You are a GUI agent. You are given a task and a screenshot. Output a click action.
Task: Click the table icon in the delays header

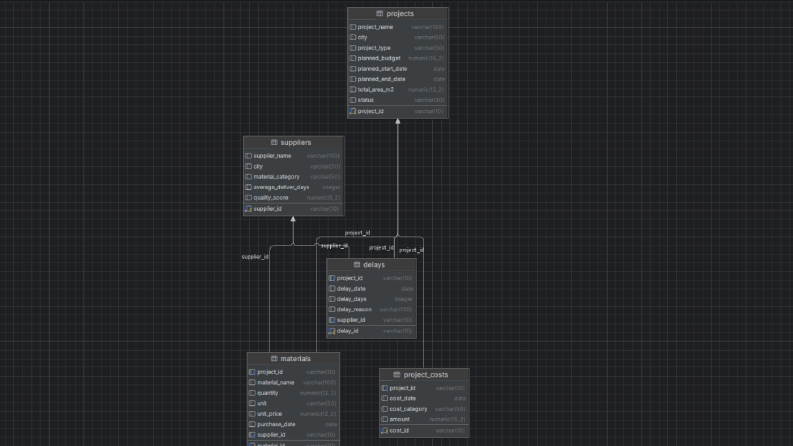pyautogui.click(x=357, y=264)
